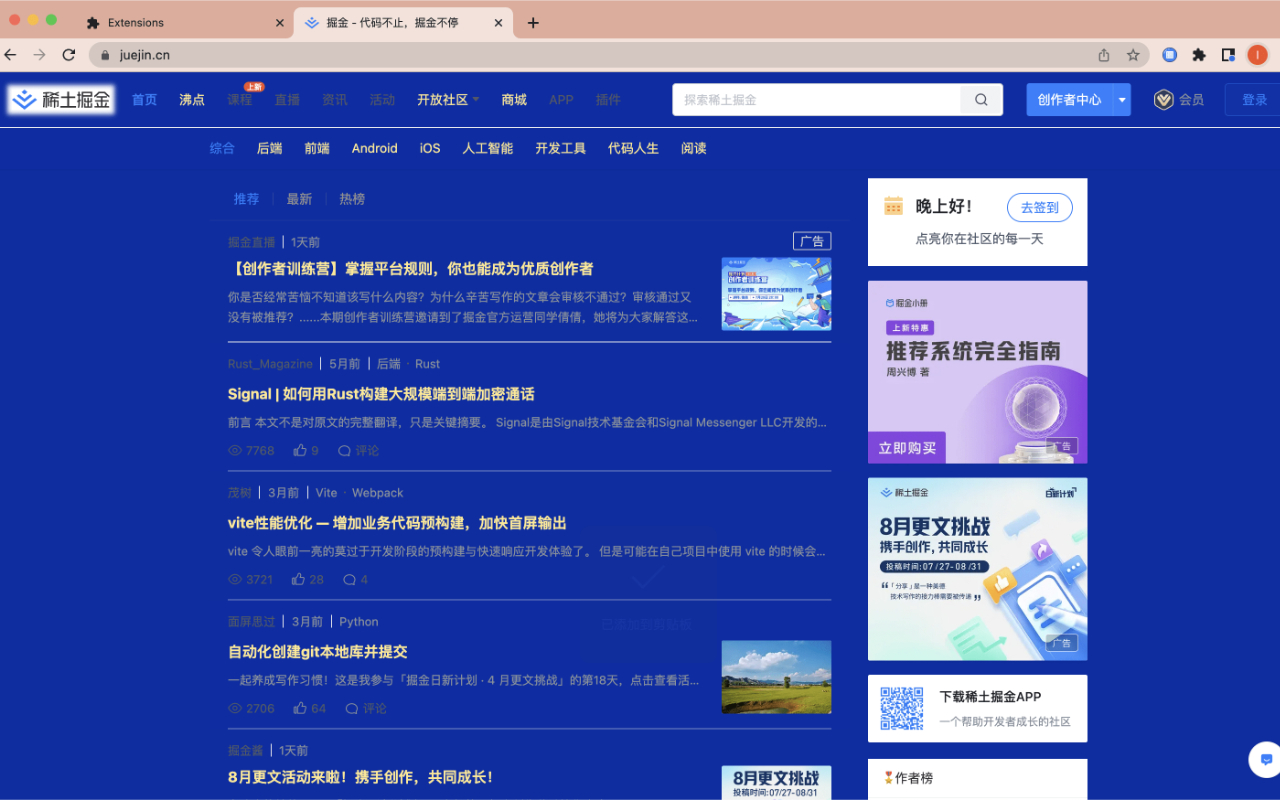Open the 【创作者训练营】 article title
Screen dimensions: 1280x800
[411, 269]
